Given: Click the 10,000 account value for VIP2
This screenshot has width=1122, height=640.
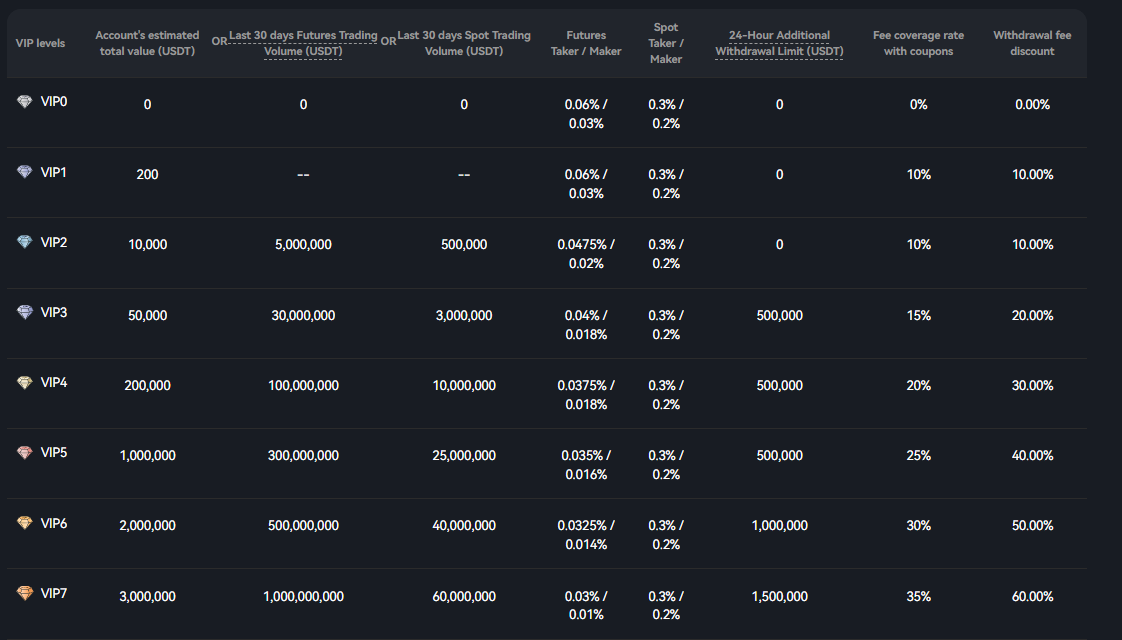Looking at the screenshot, I should coord(147,245).
